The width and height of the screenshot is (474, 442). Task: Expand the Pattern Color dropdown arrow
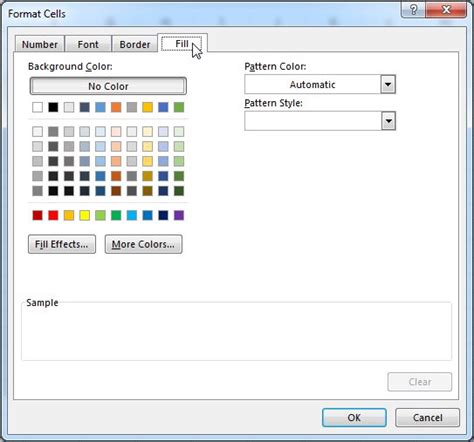click(x=388, y=84)
